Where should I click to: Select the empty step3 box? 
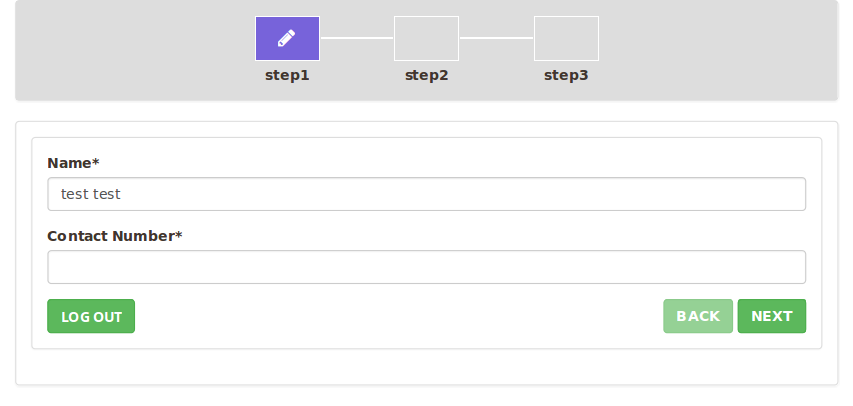pos(566,38)
